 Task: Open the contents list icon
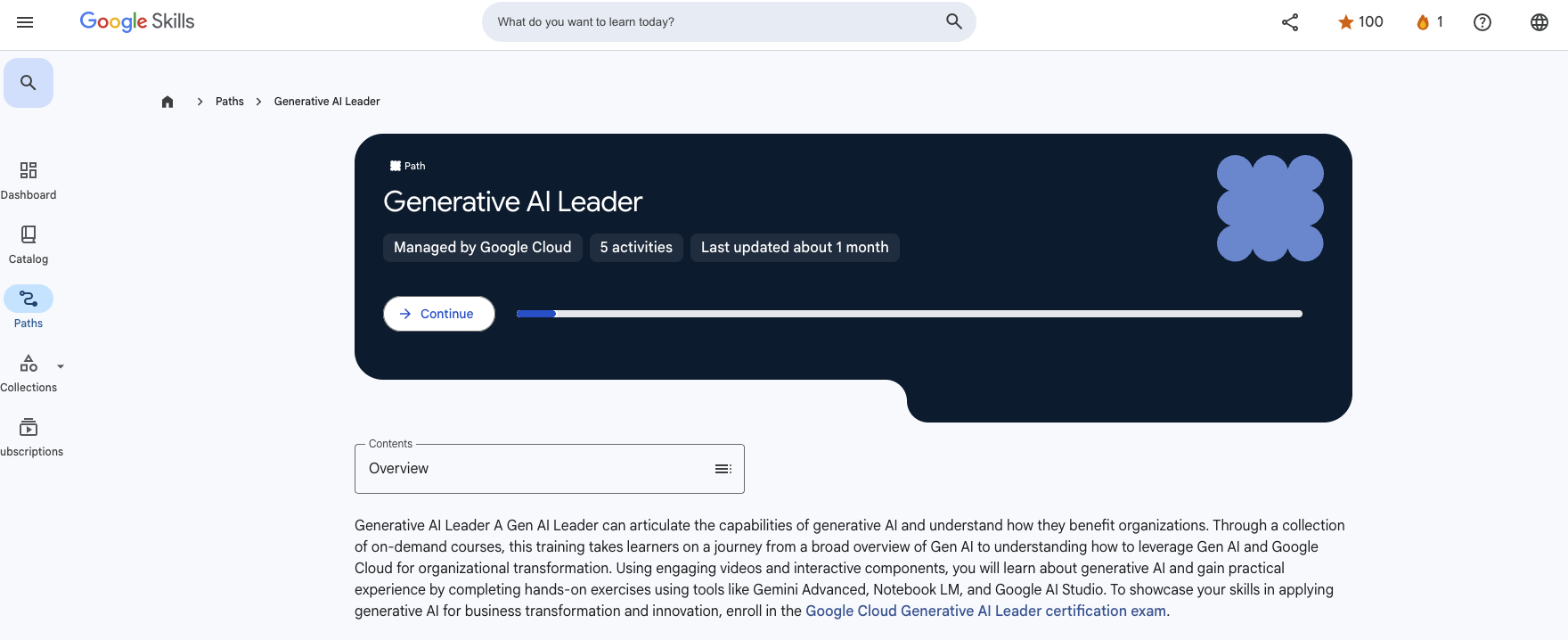723,468
